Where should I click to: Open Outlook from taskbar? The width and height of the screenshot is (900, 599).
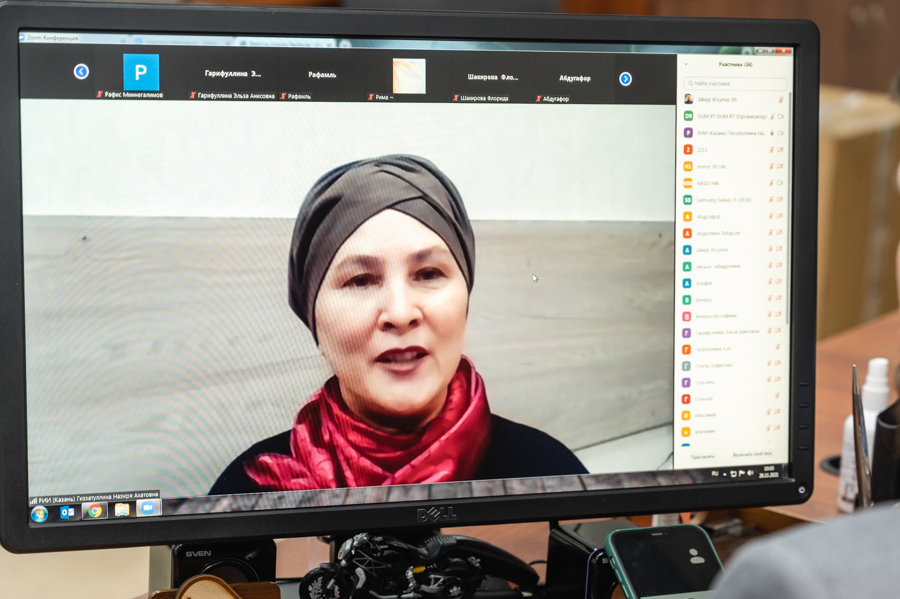67,512
